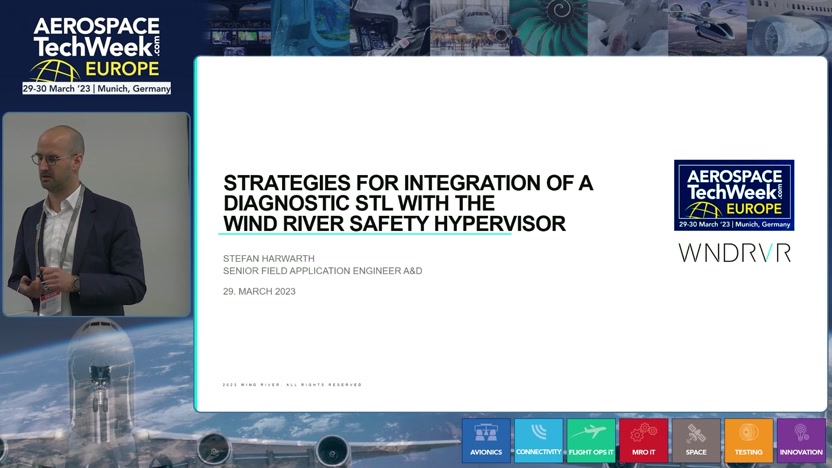Select the Testing category tile
Image resolution: width=832 pixels, height=468 pixels.
click(749, 440)
